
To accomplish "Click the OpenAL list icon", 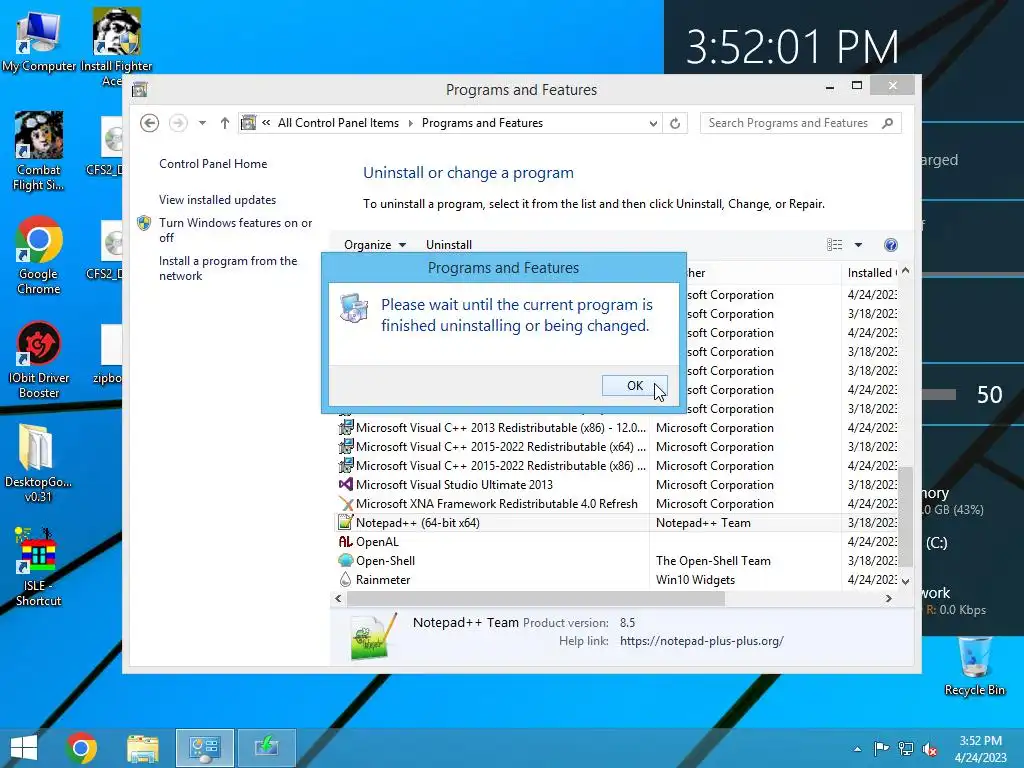I will click(345, 541).
